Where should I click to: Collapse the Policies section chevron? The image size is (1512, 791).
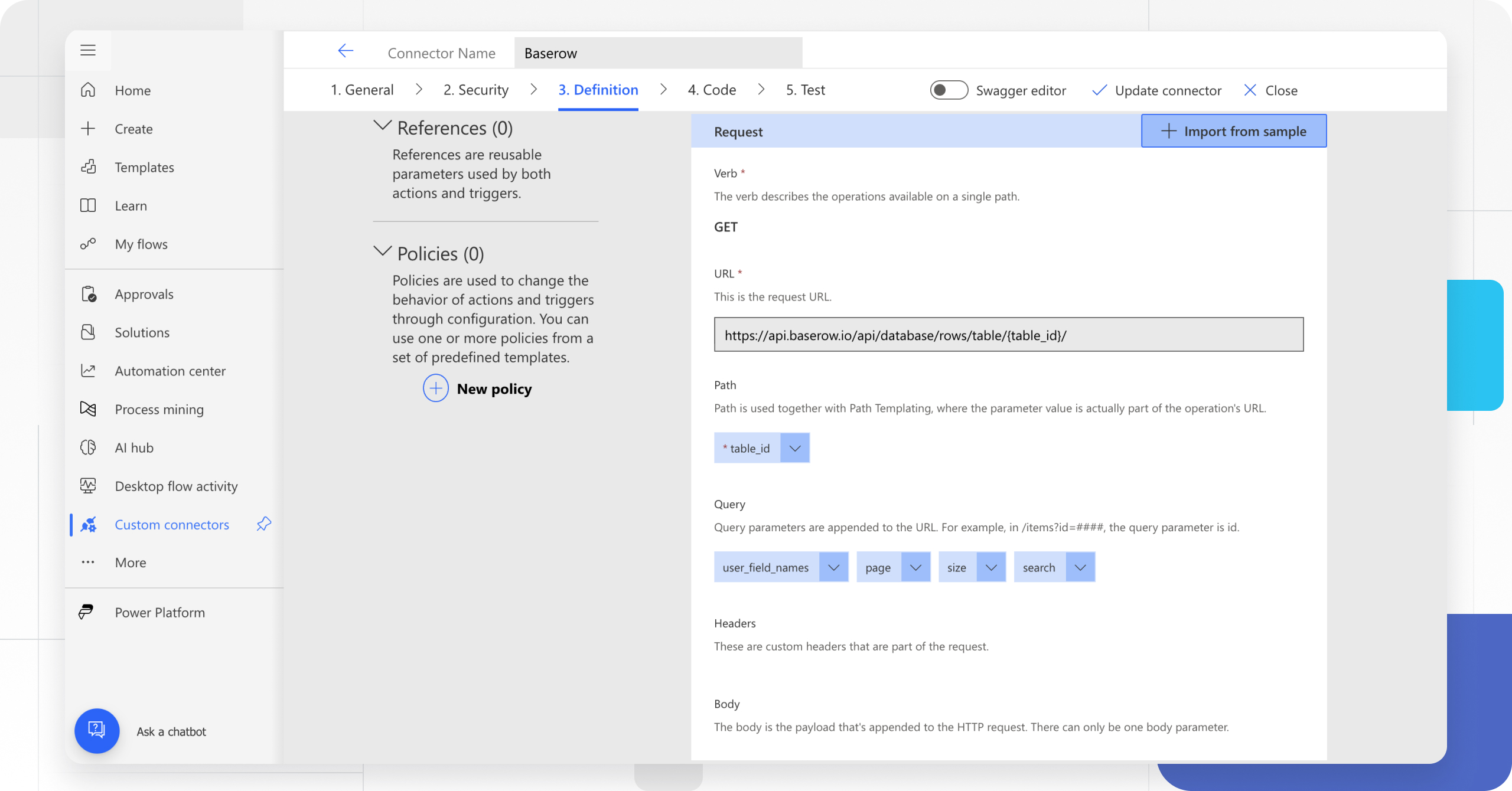click(x=383, y=251)
